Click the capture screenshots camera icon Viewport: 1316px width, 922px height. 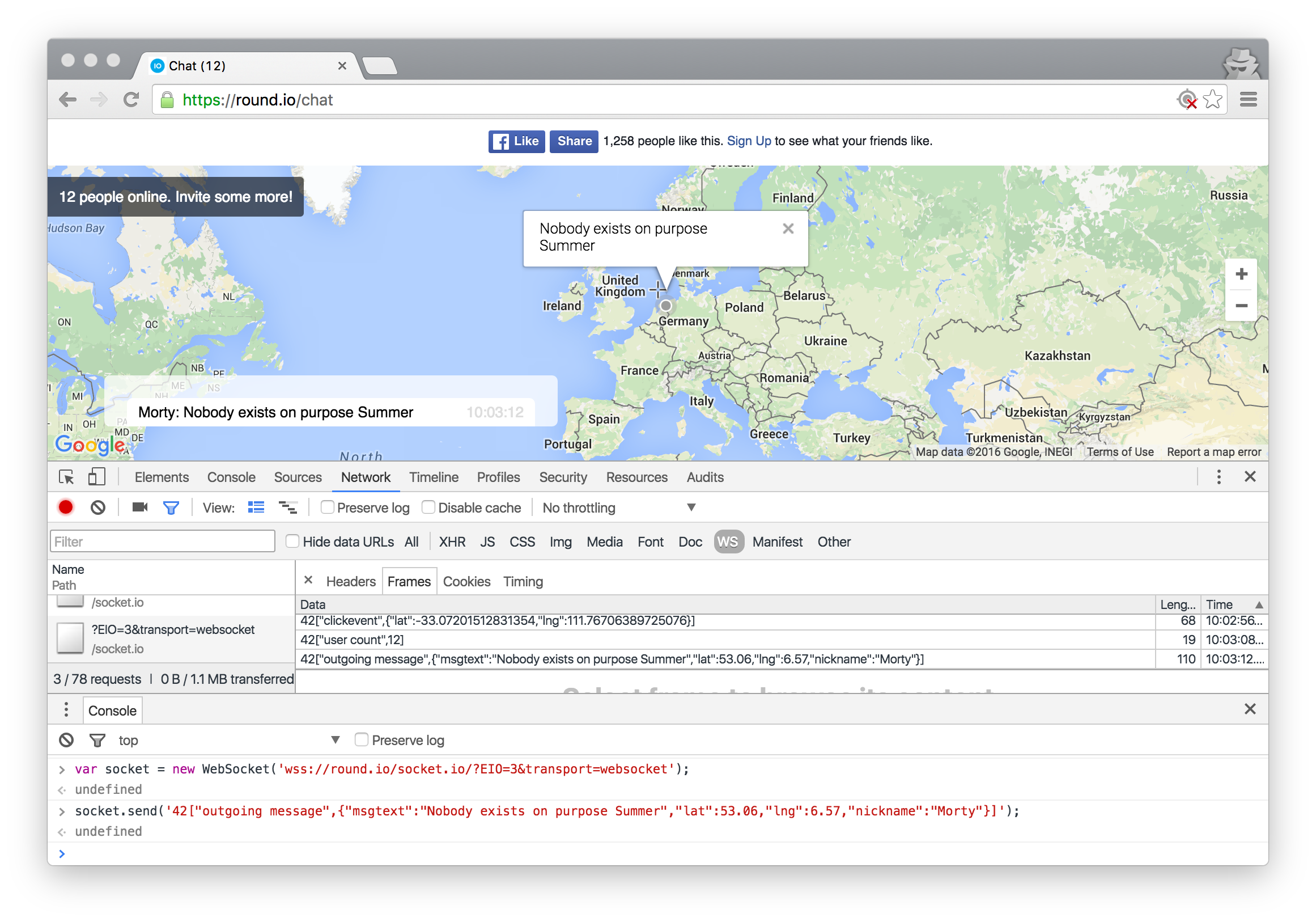[139, 507]
